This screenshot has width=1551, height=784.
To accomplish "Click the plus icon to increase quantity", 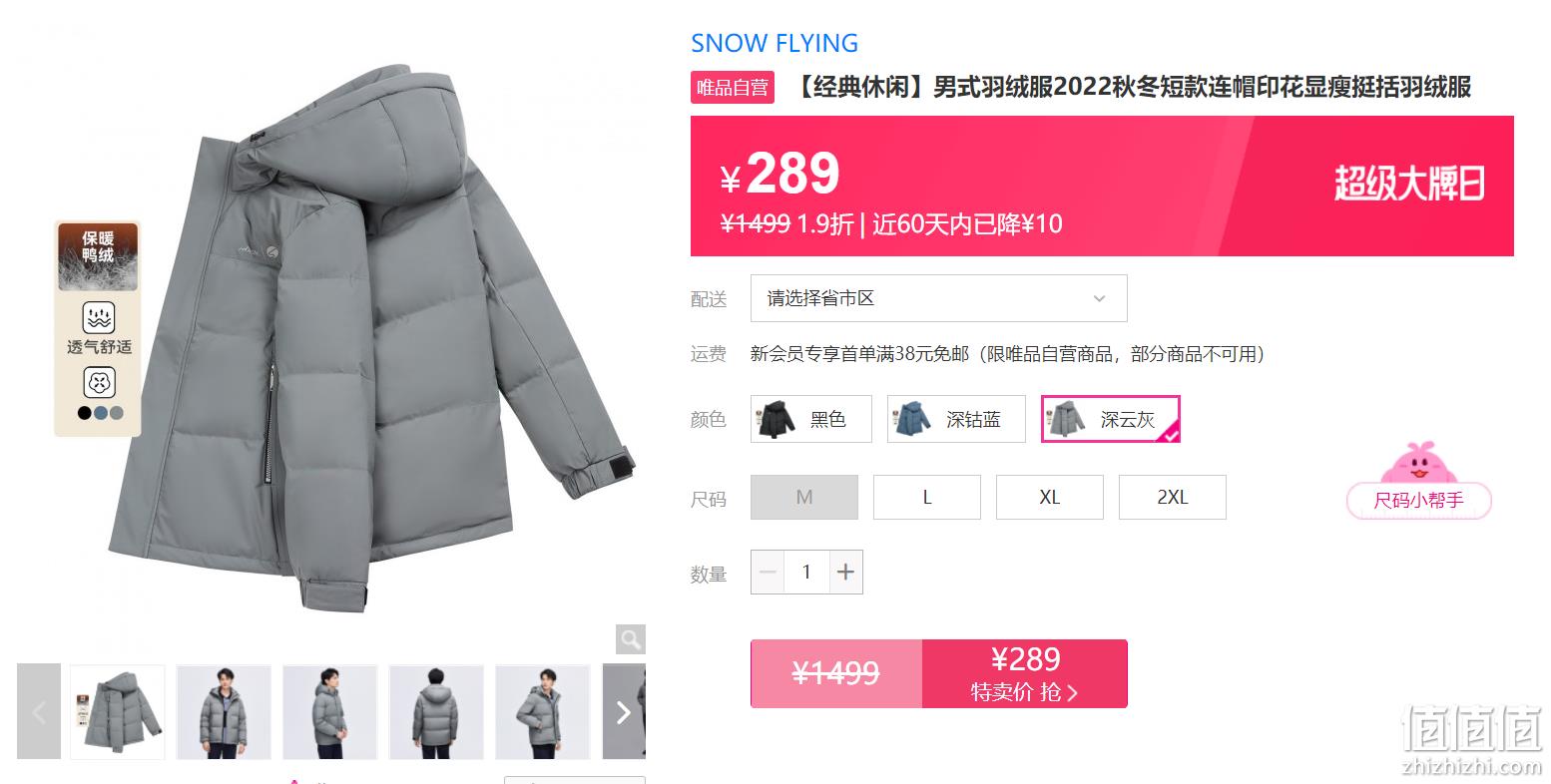I will pyautogui.click(x=845, y=572).
